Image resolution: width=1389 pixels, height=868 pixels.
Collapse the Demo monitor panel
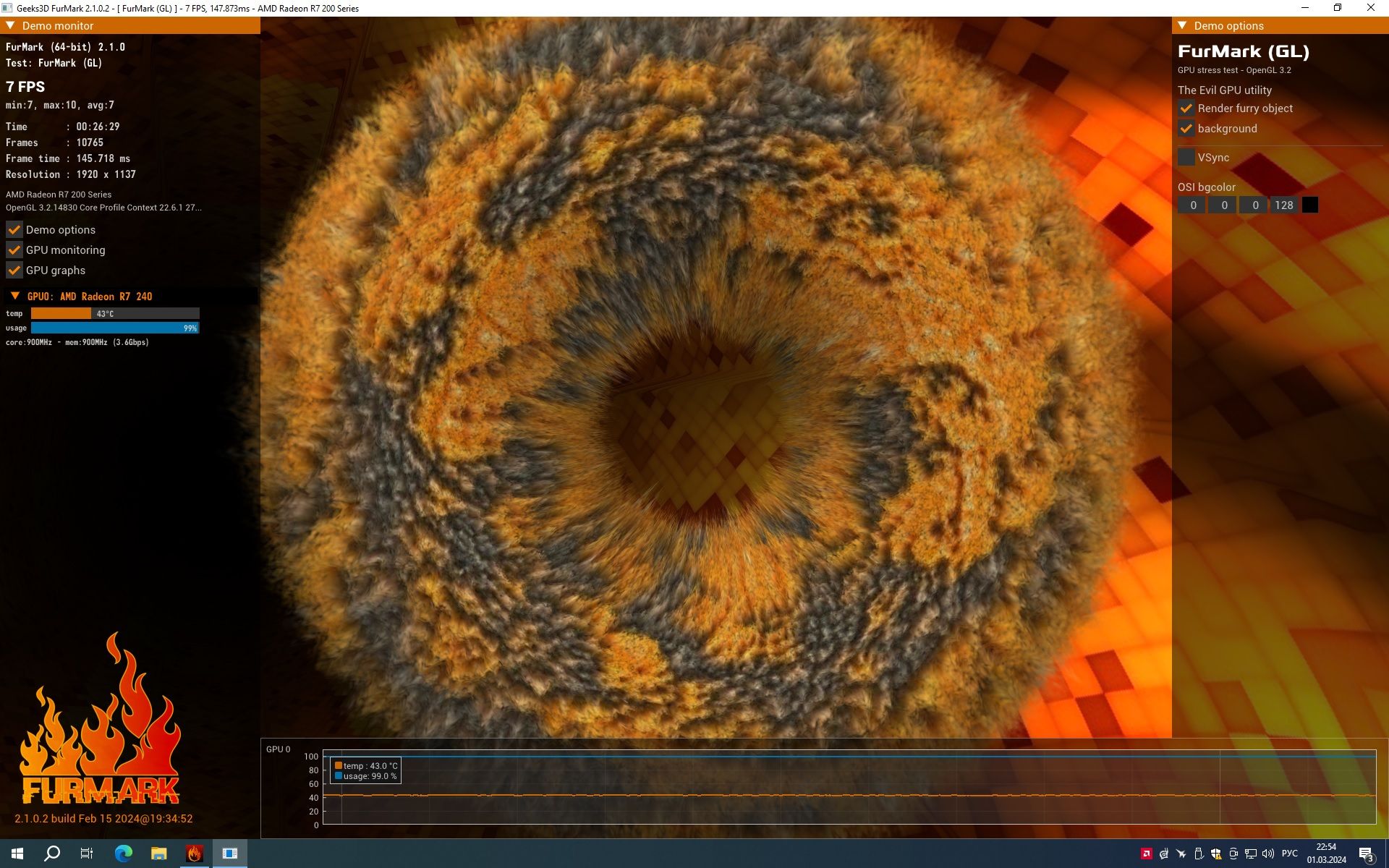(x=10, y=25)
